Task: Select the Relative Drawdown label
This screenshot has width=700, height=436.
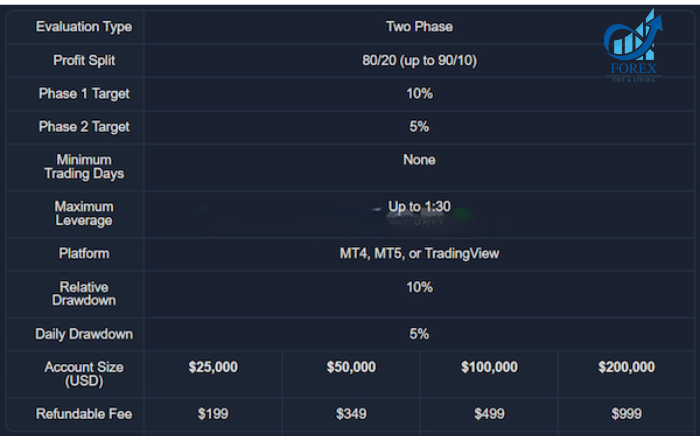Action: (84, 294)
